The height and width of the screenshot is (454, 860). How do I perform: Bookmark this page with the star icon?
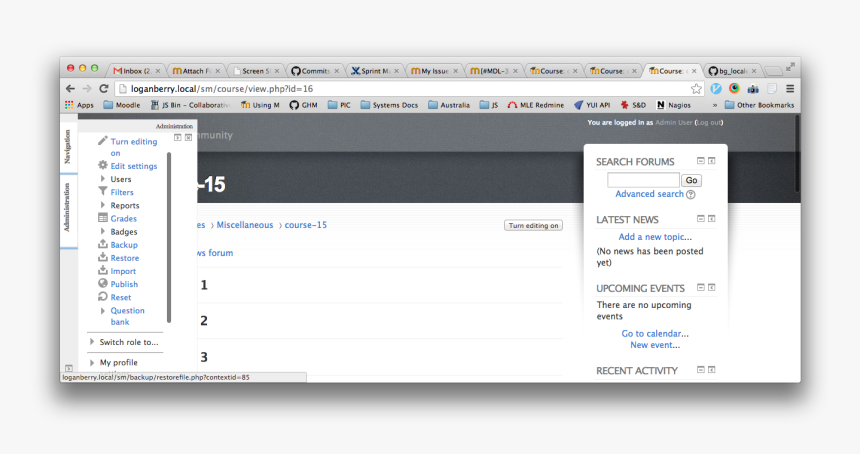696,89
